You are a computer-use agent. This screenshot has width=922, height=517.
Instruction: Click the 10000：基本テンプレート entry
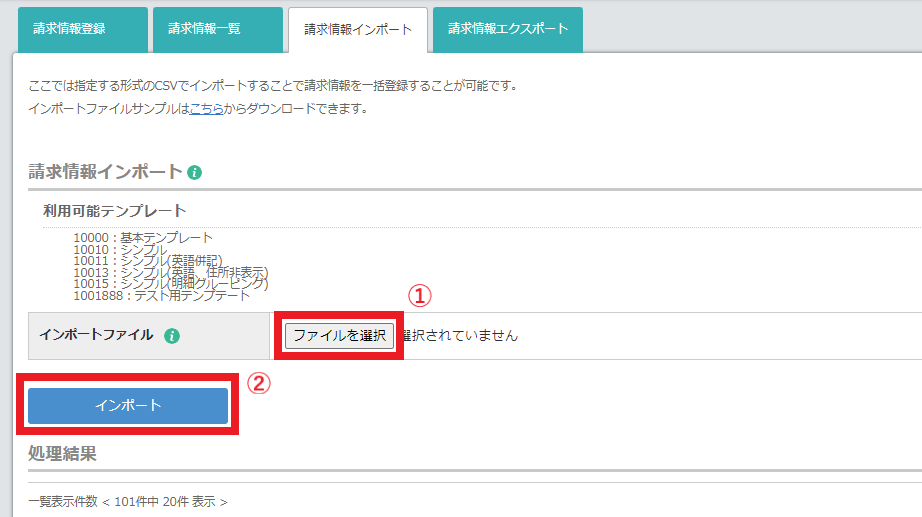(143, 238)
